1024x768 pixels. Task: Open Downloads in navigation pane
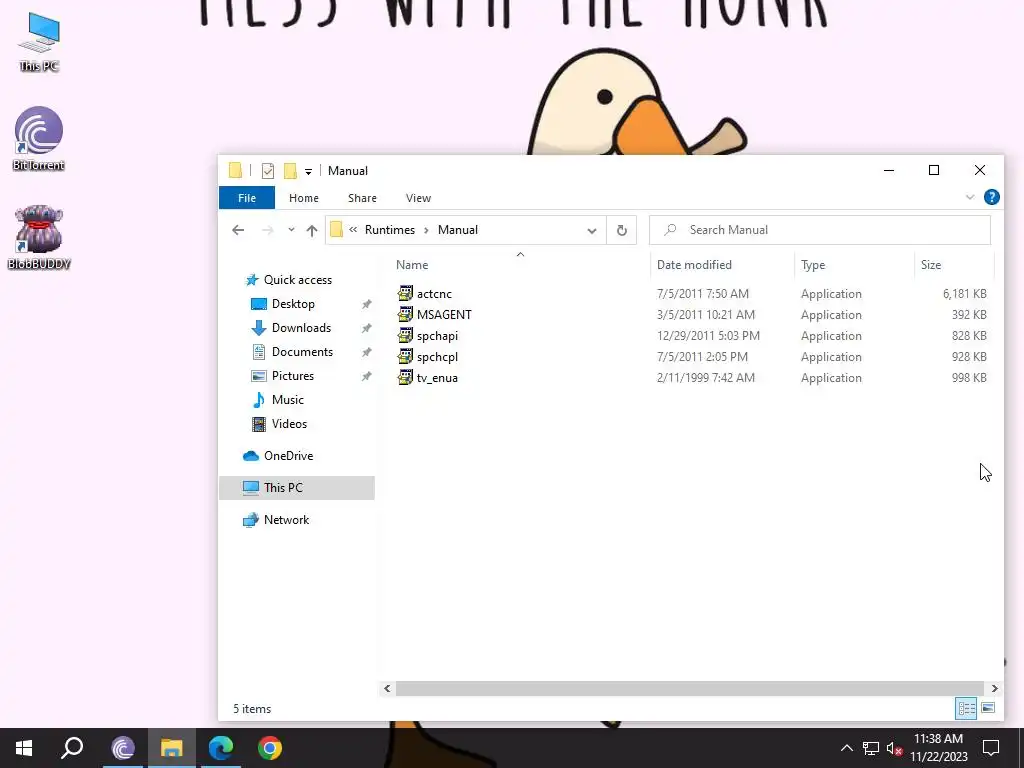301,328
